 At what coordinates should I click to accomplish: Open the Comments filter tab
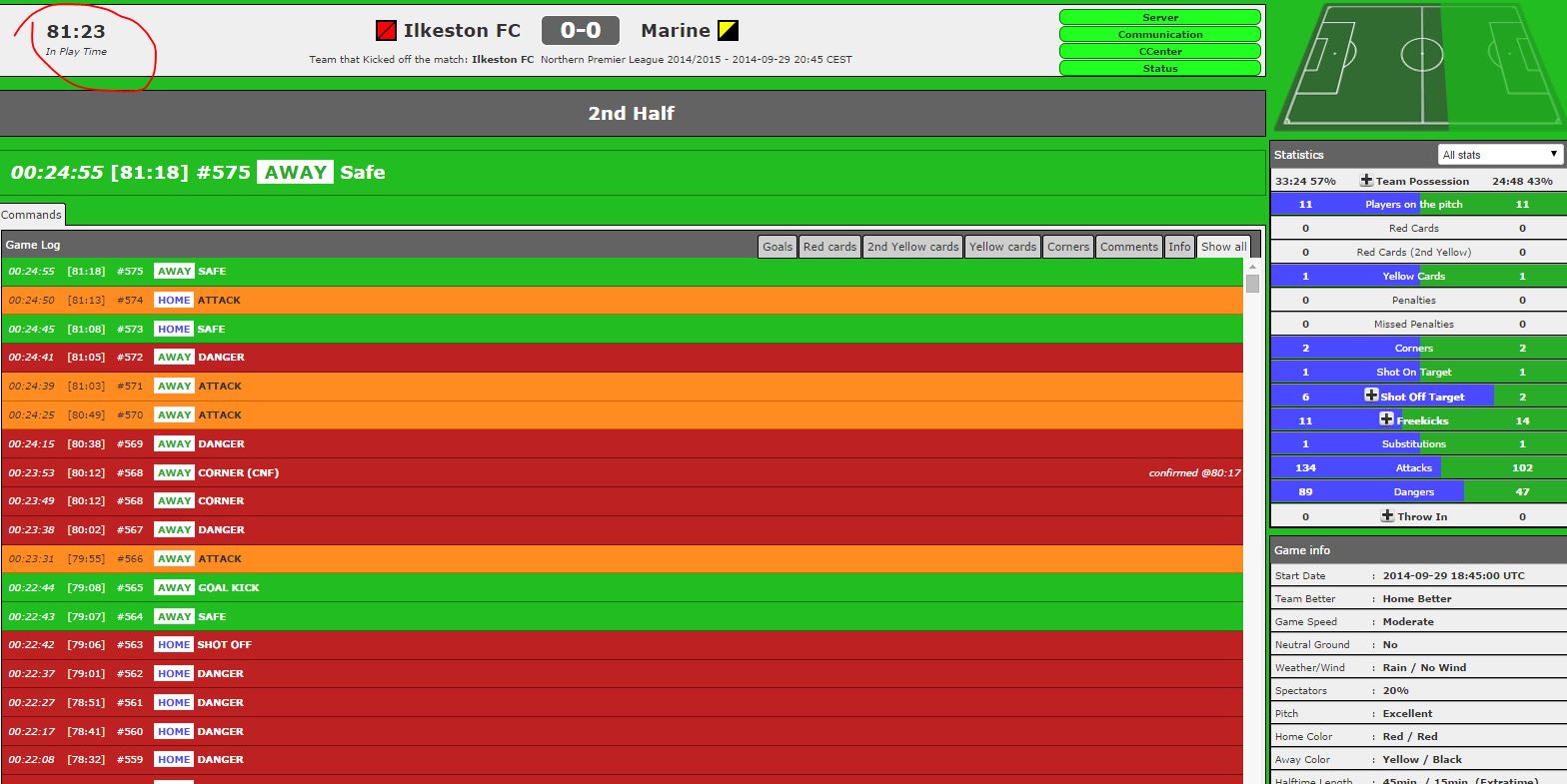[1129, 247]
